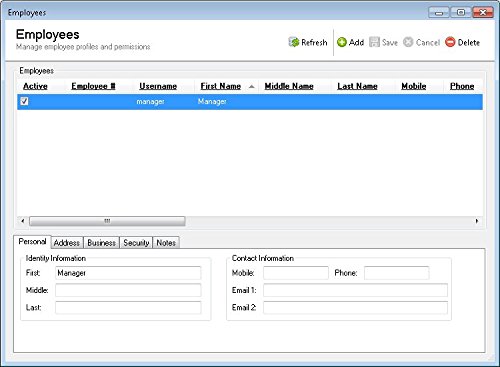500x367 pixels.
Task: Uncheck the Active checkbox for manager
Action: 24,101
